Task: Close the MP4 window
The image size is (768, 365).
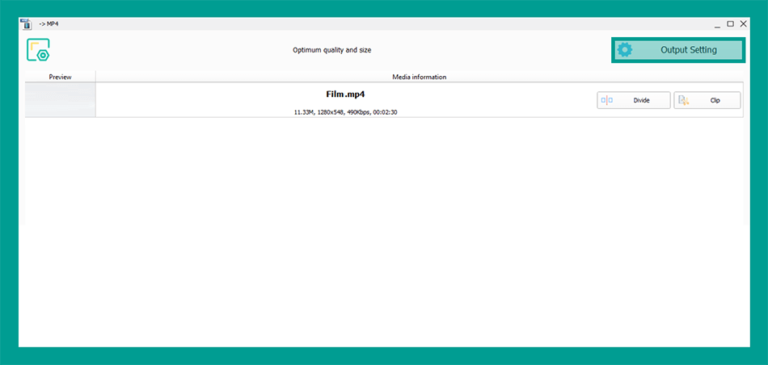Action: (743, 24)
